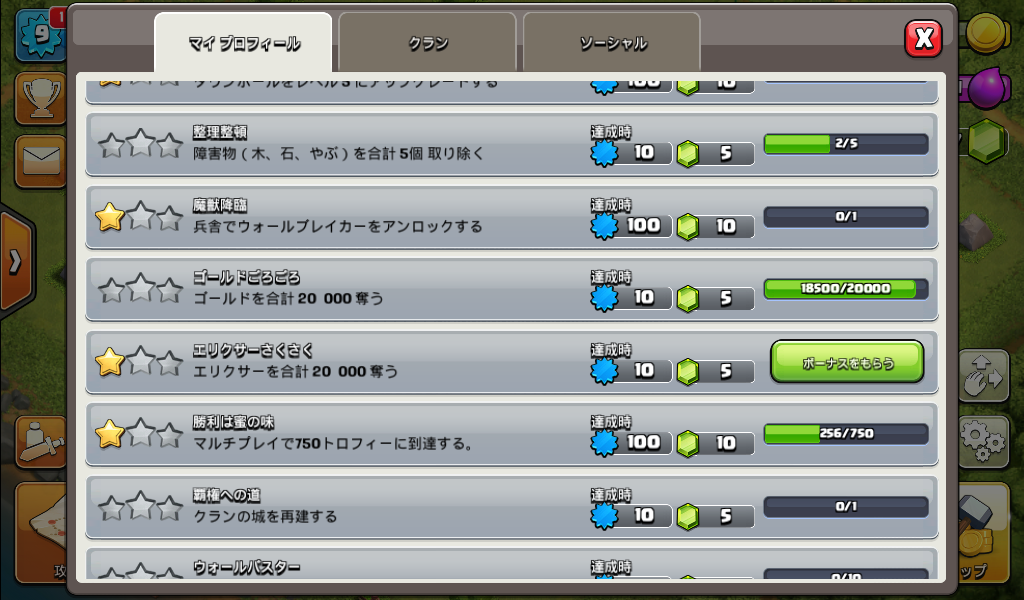Screen dimensions: 1024x600
Task: Click the gold coin resource icon
Action: (987, 33)
